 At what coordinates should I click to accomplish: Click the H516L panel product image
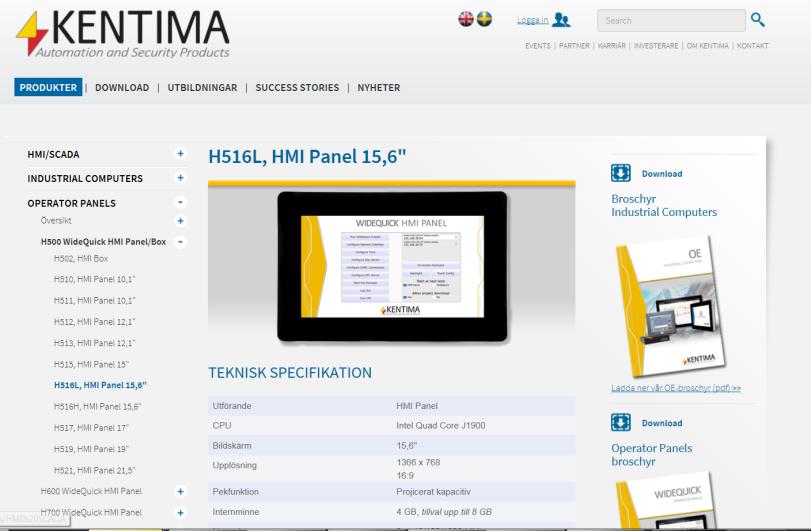(392, 266)
